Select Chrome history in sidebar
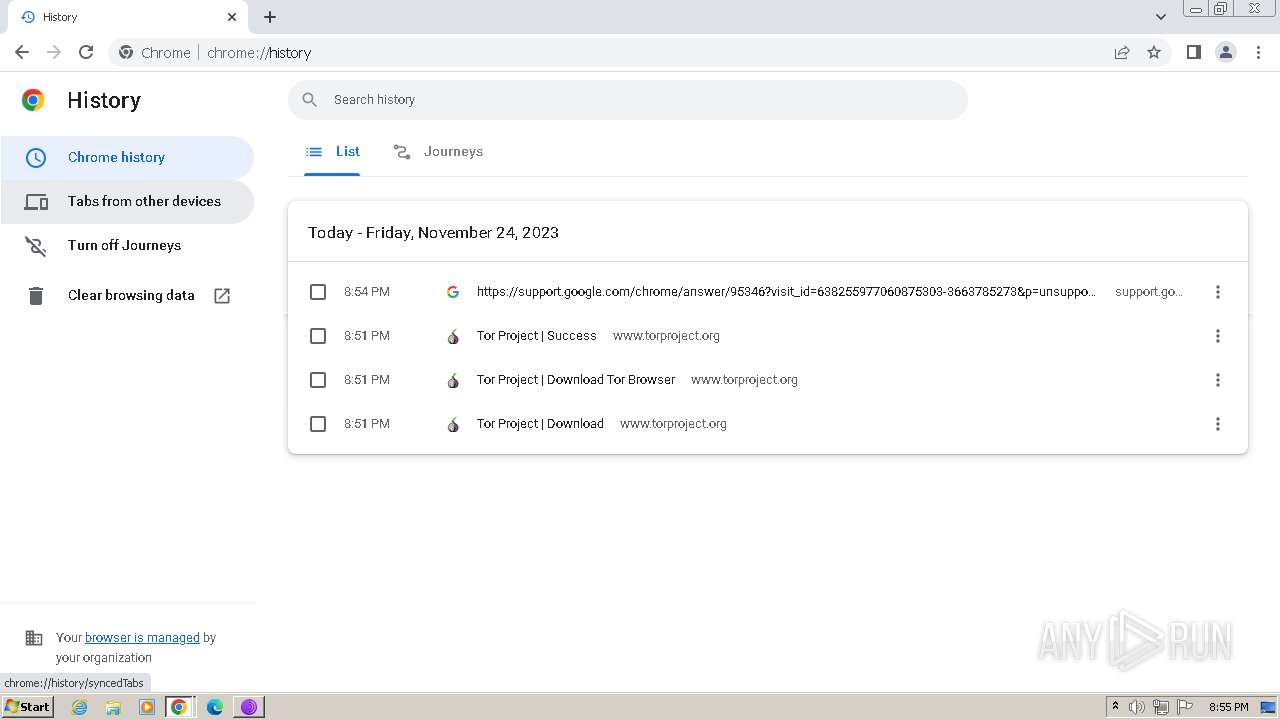Screen dimensions: 1280x720 (127, 157)
